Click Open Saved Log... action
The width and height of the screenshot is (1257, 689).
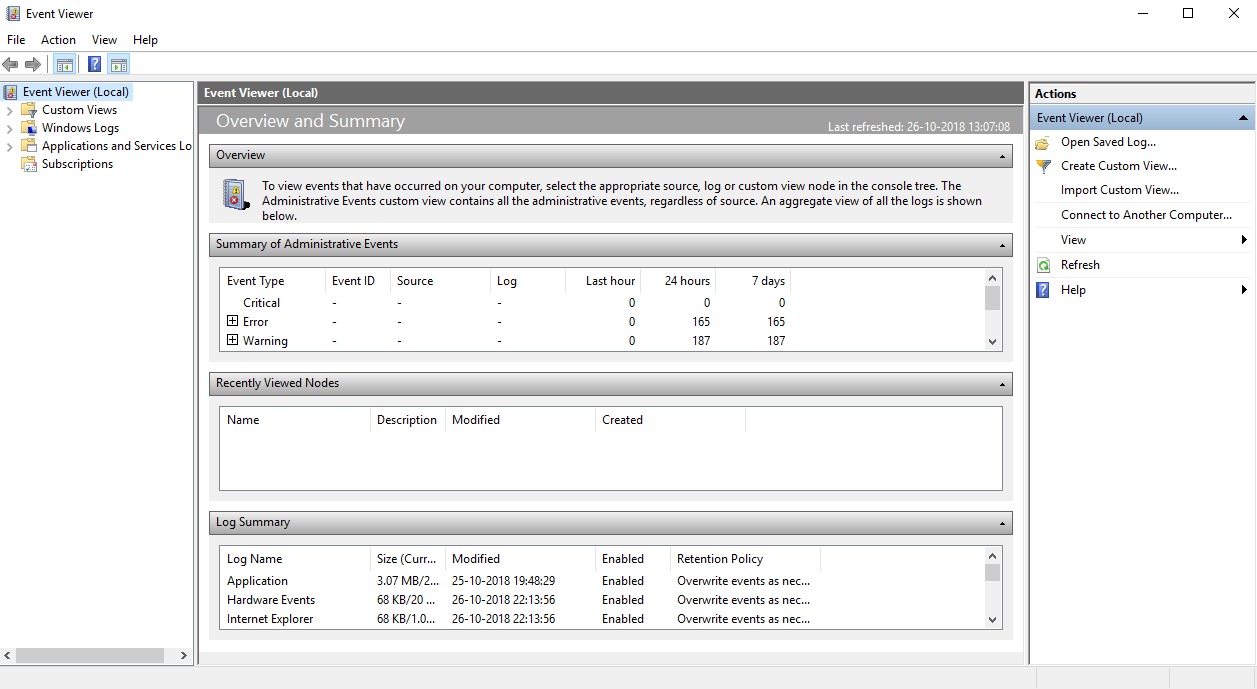pos(1108,142)
